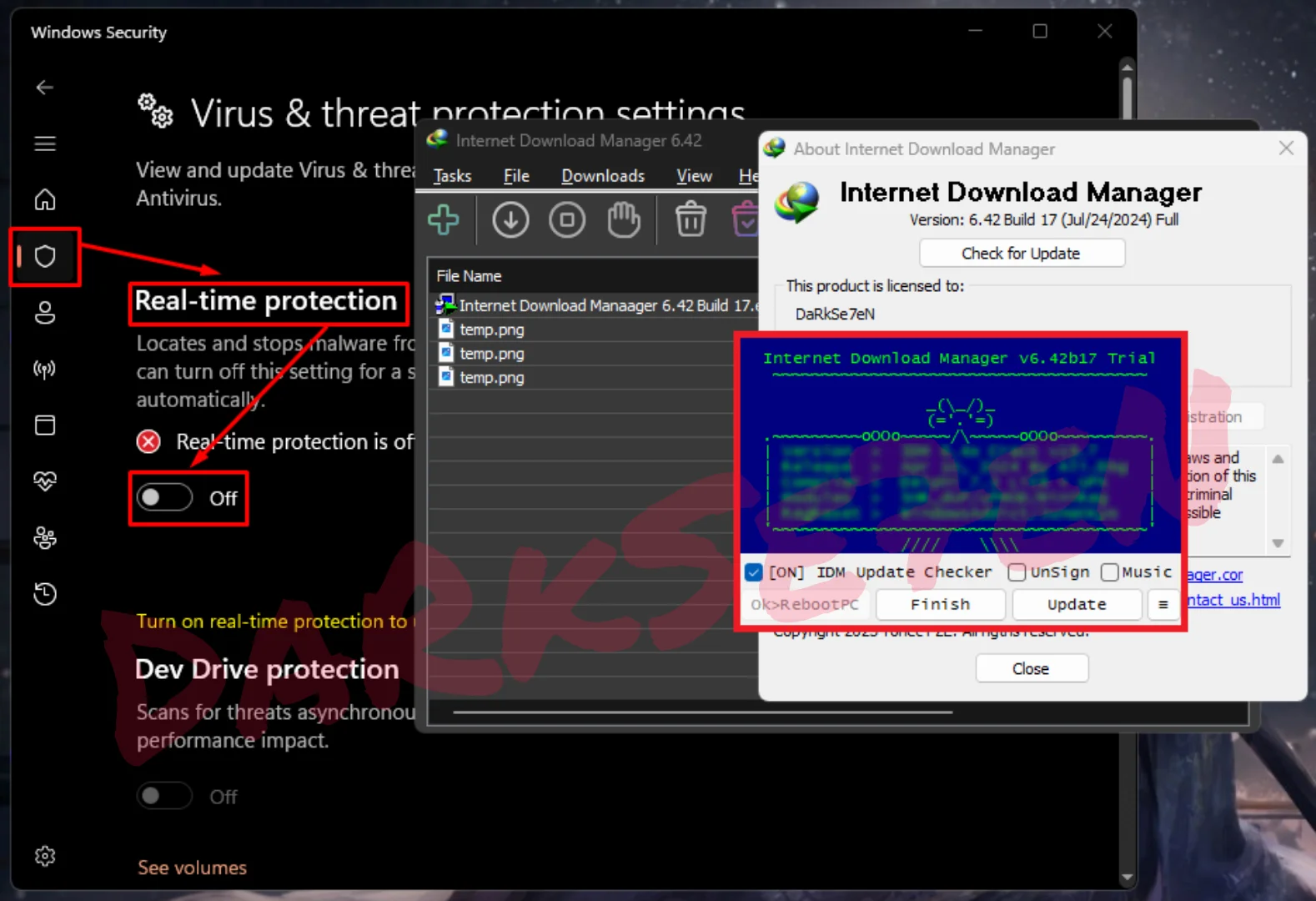
Task: Click Windows Security scroll down arrow
Action: (x=1128, y=877)
